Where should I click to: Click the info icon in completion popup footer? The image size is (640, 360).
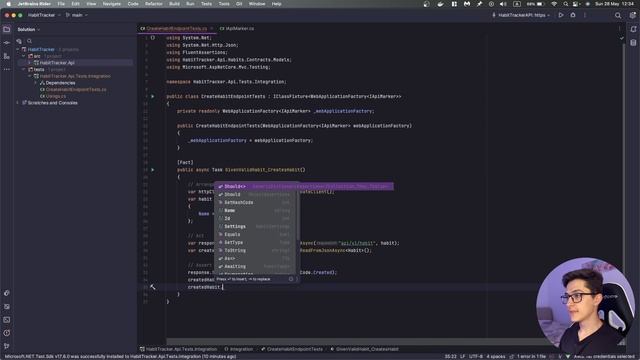(x=291, y=279)
